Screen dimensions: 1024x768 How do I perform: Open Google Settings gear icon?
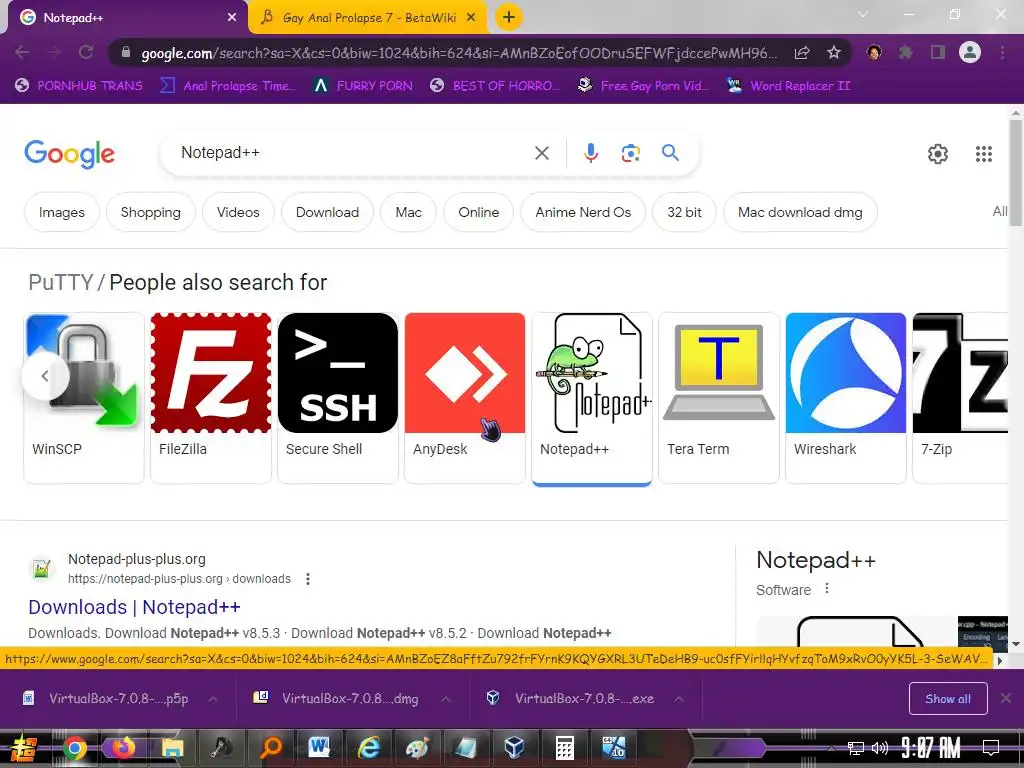click(x=938, y=154)
